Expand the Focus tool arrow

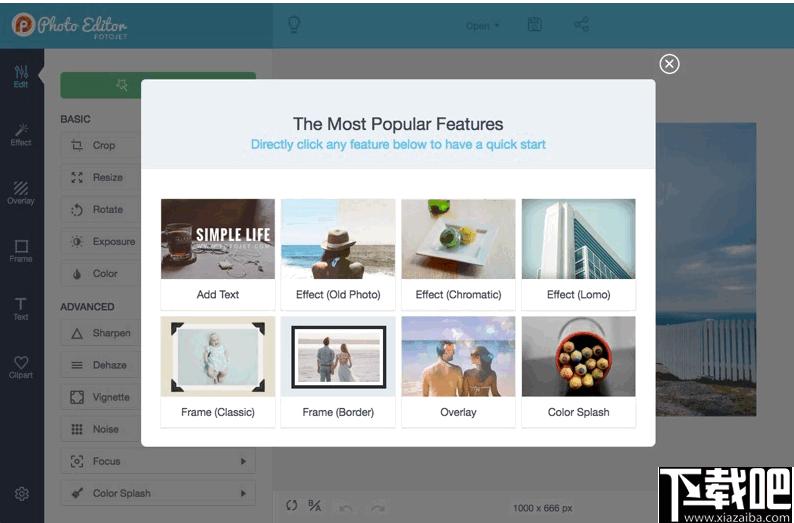pos(243,461)
